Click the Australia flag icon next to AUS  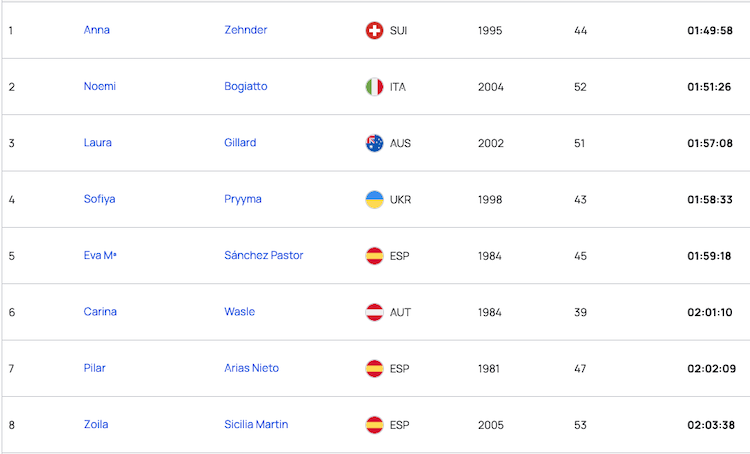pyautogui.click(x=375, y=143)
